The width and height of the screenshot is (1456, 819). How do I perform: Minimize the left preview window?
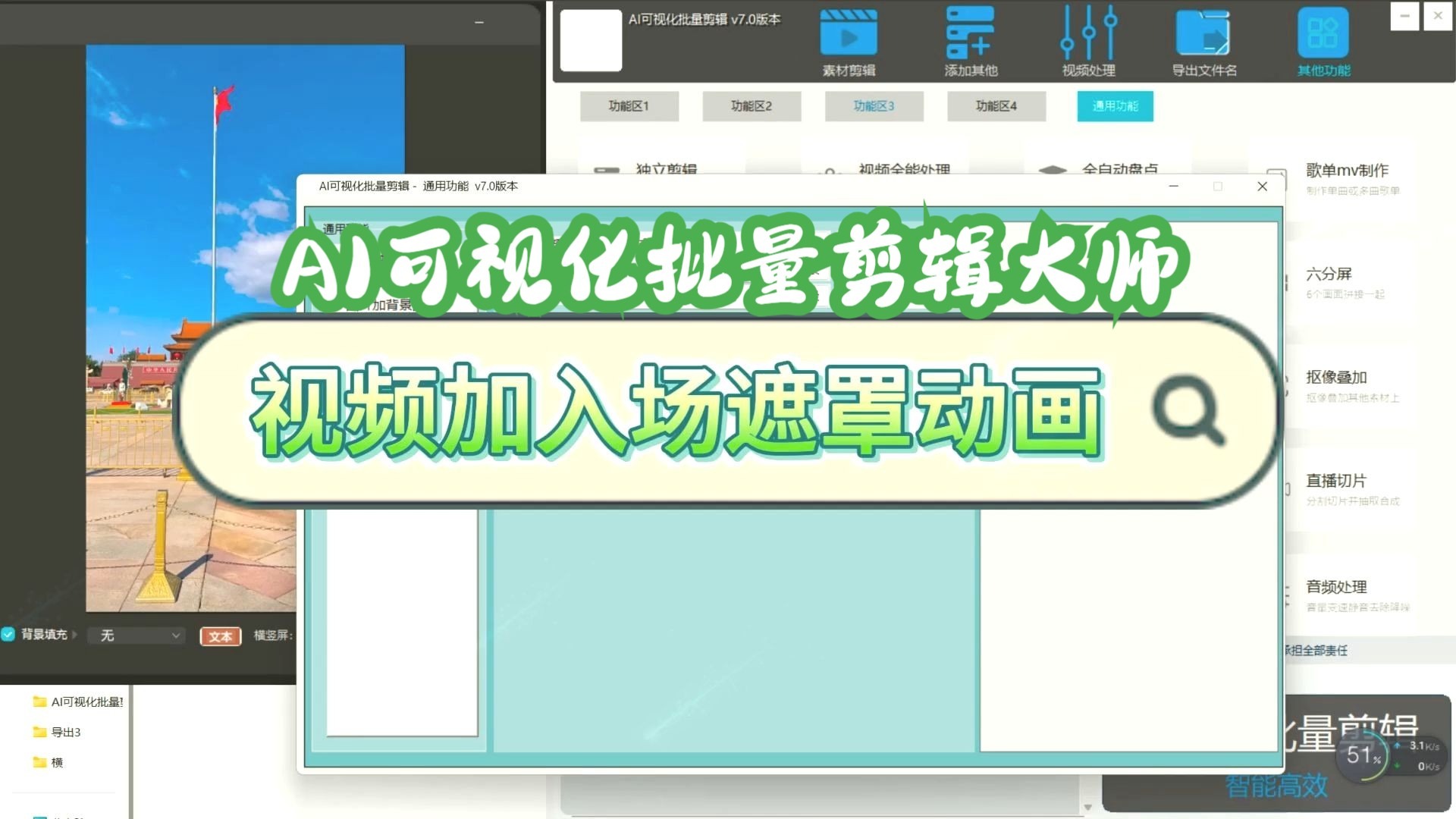click(479, 23)
